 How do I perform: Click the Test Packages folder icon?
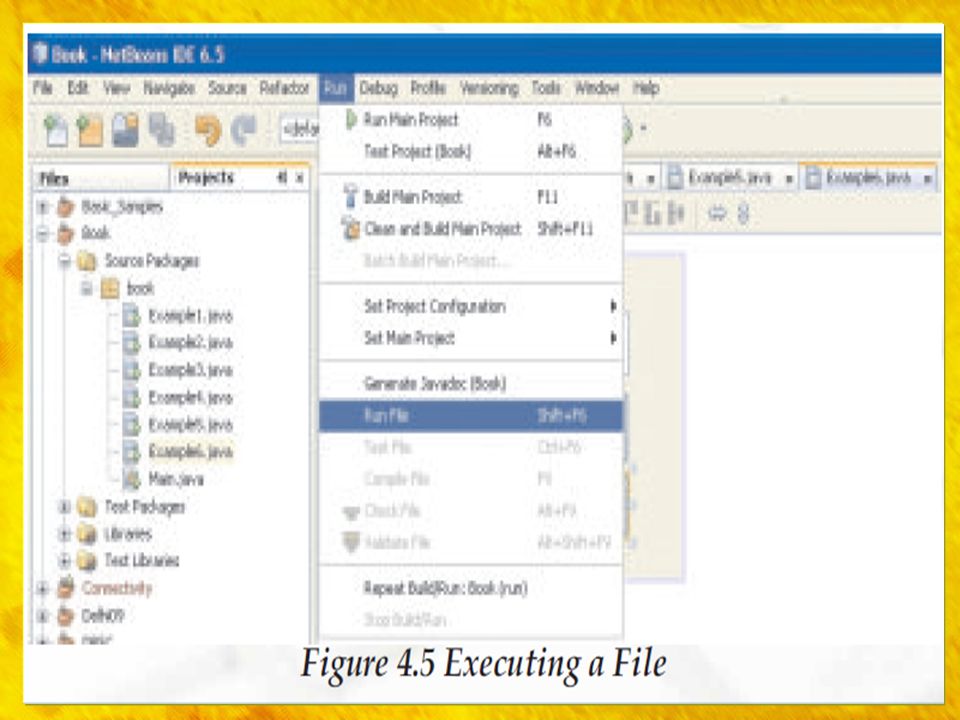(x=87, y=507)
